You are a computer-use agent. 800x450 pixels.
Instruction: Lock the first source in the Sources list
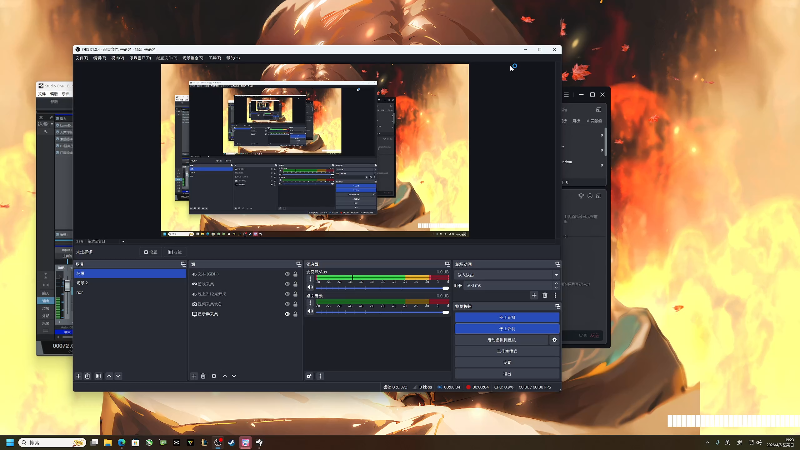coord(296,273)
